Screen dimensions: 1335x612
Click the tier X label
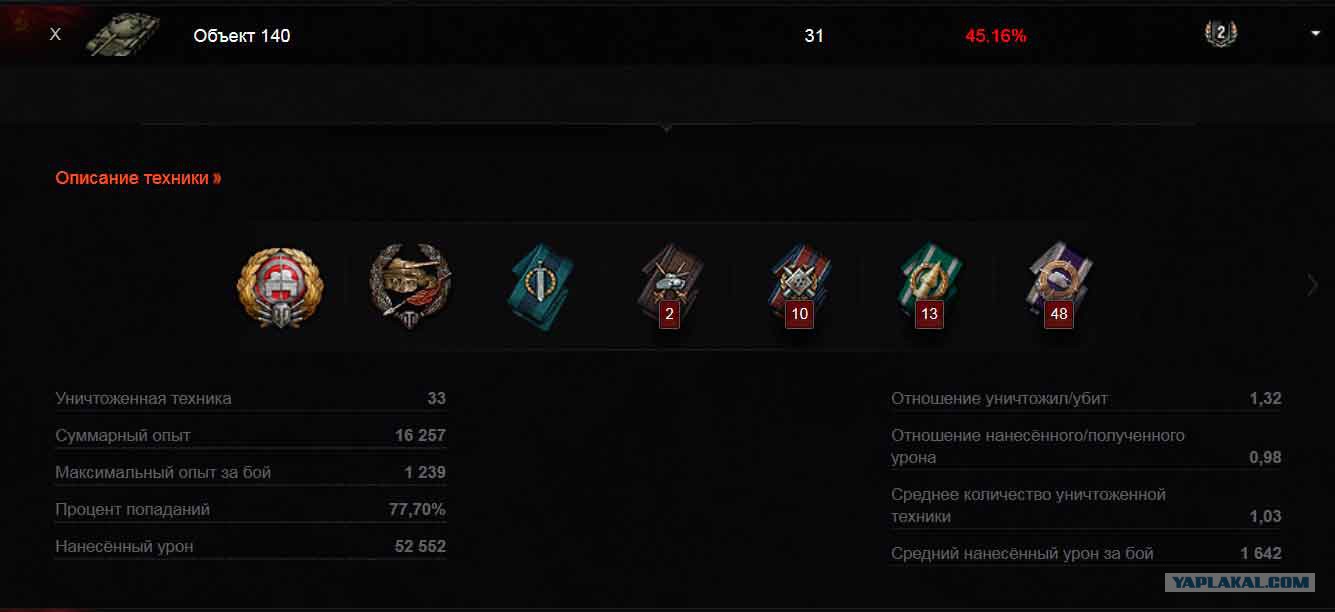pos(55,34)
